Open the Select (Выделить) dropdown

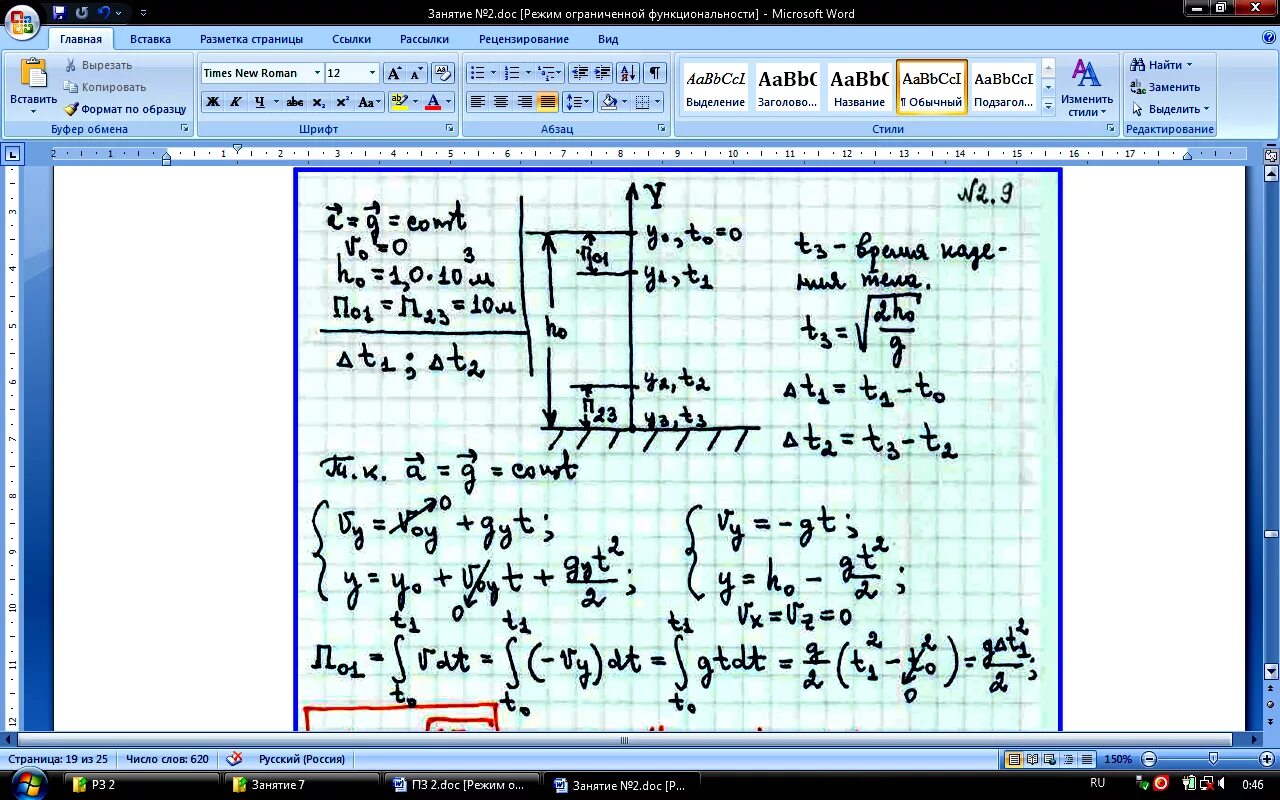pyautogui.click(x=1170, y=109)
